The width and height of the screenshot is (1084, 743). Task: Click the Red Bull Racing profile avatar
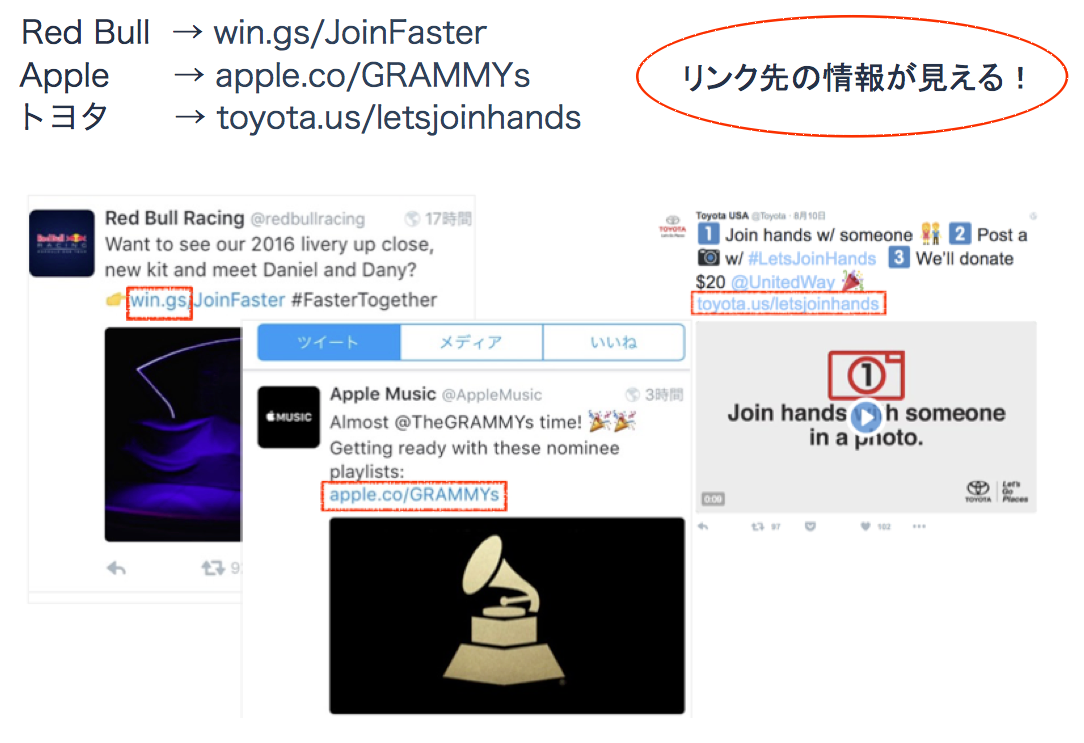click(x=62, y=243)
